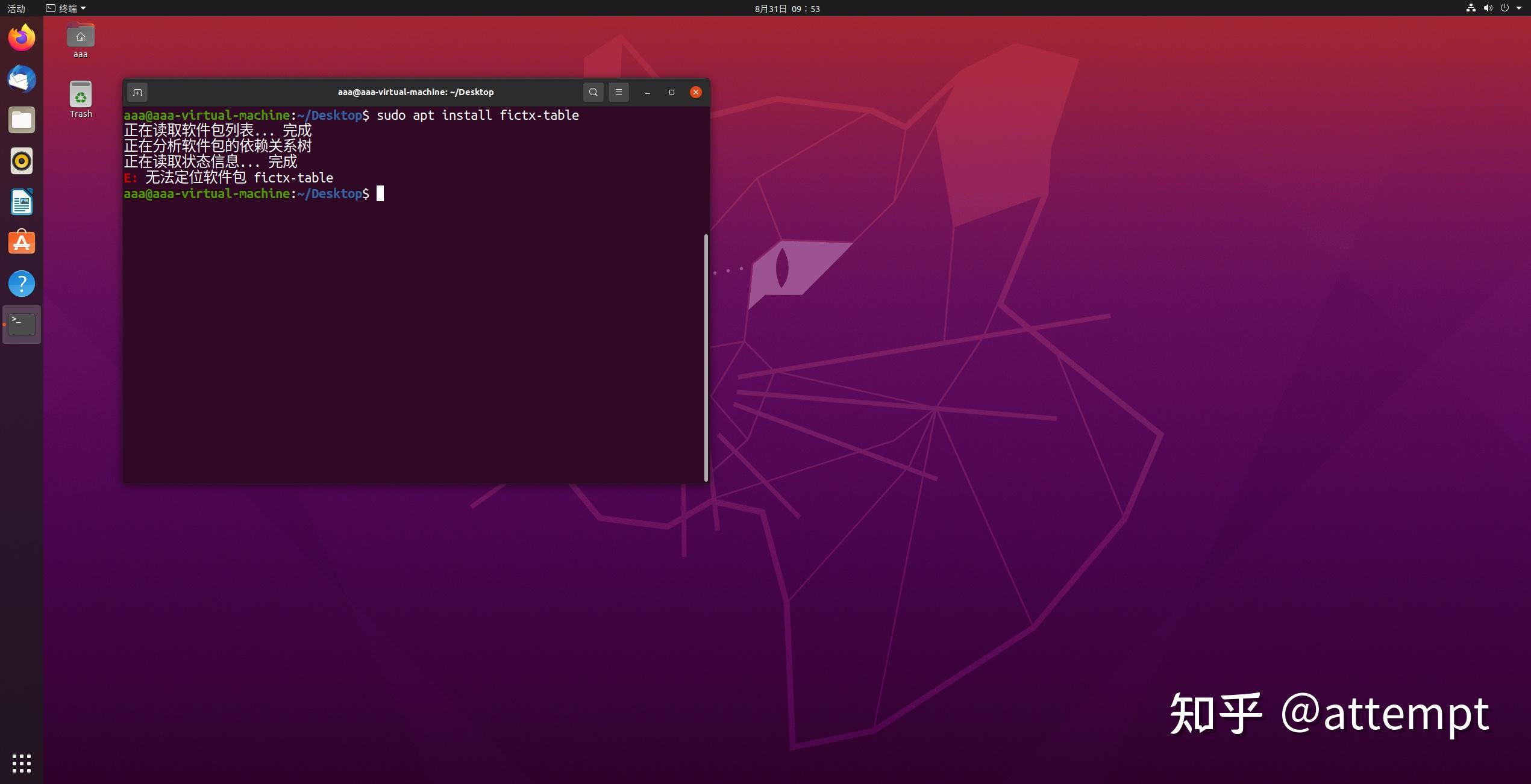This screenshot has height=784, width=1531.
Task: Click the messaging/email icon in dock
Action: (x=21, y=78)
